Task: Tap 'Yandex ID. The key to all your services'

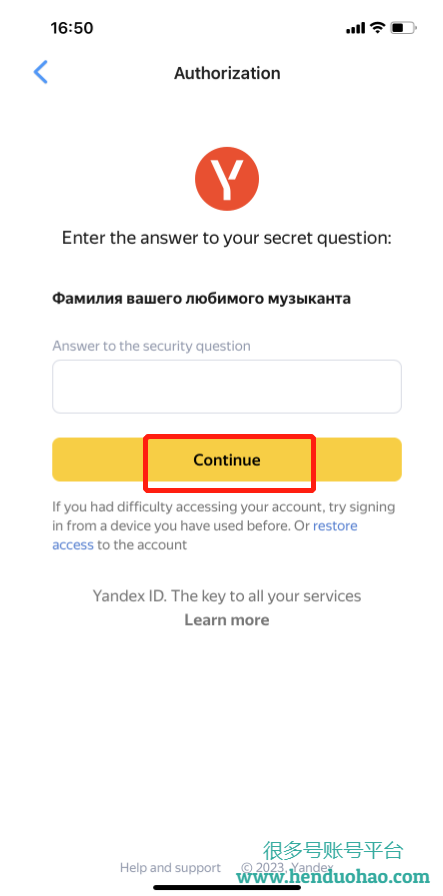Action: point(227,596)
